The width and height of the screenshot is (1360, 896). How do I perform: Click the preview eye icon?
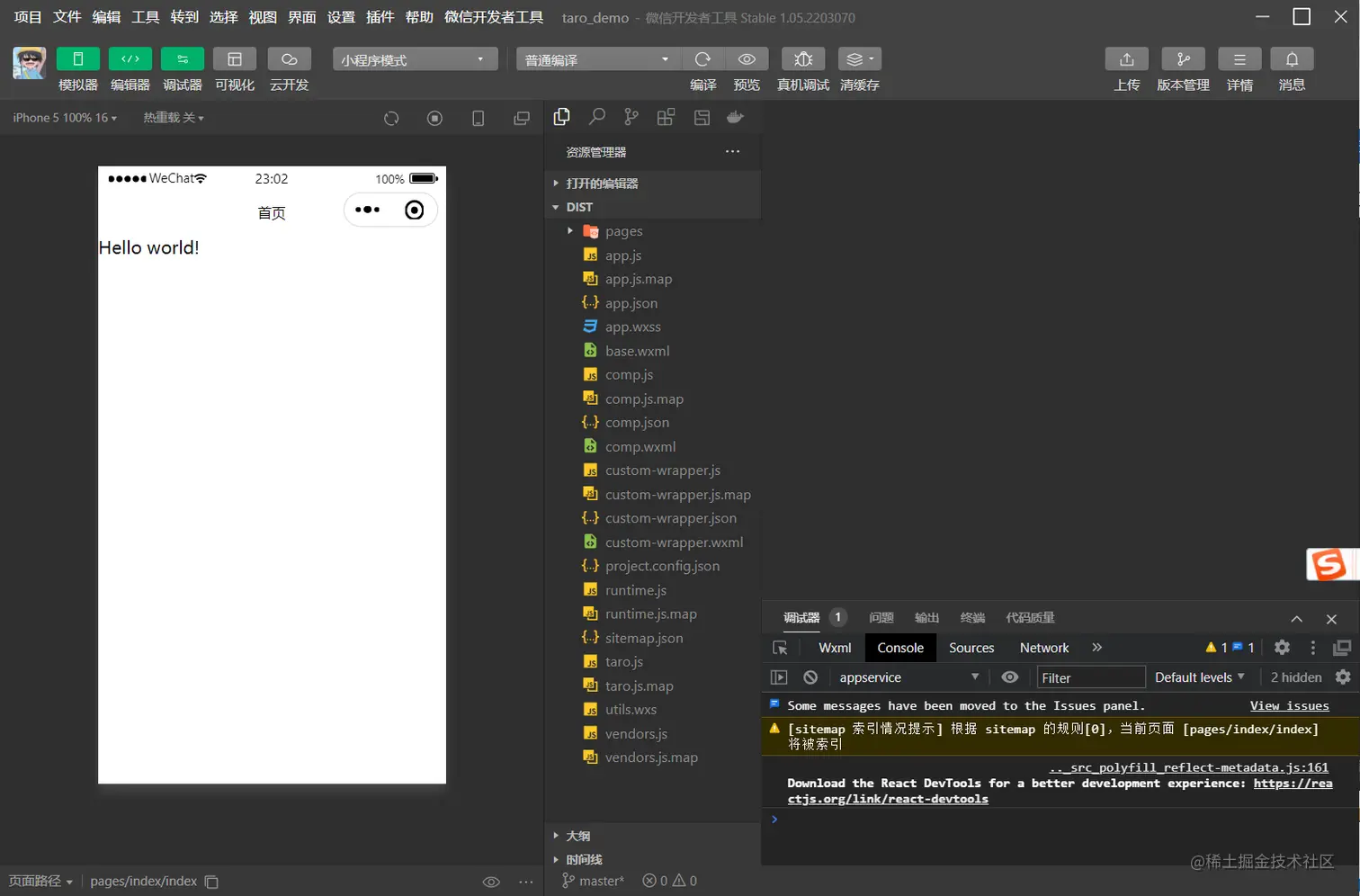(x=747, y=59)
